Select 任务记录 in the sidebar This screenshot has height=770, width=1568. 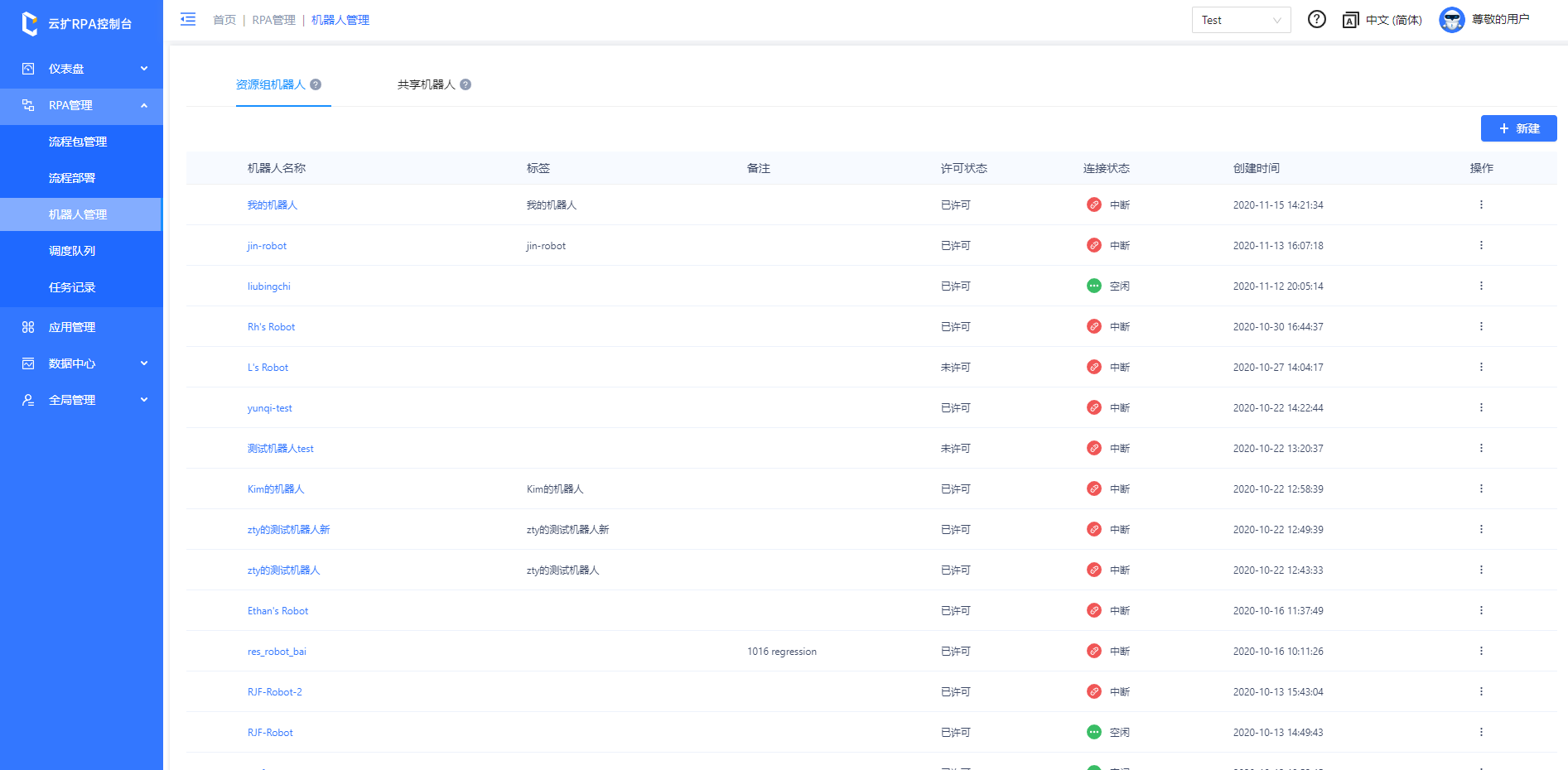pos(72,287)
